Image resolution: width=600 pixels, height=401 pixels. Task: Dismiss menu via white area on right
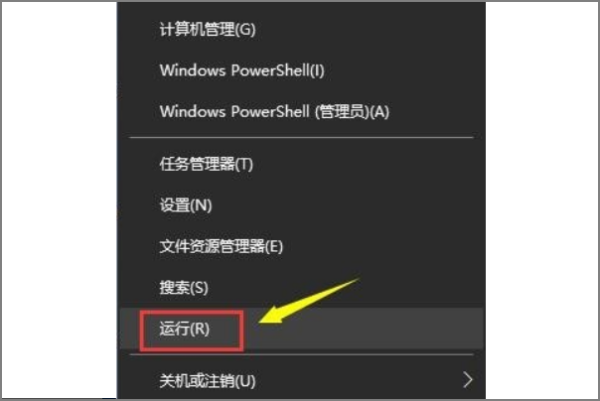(x=541, y=200)
